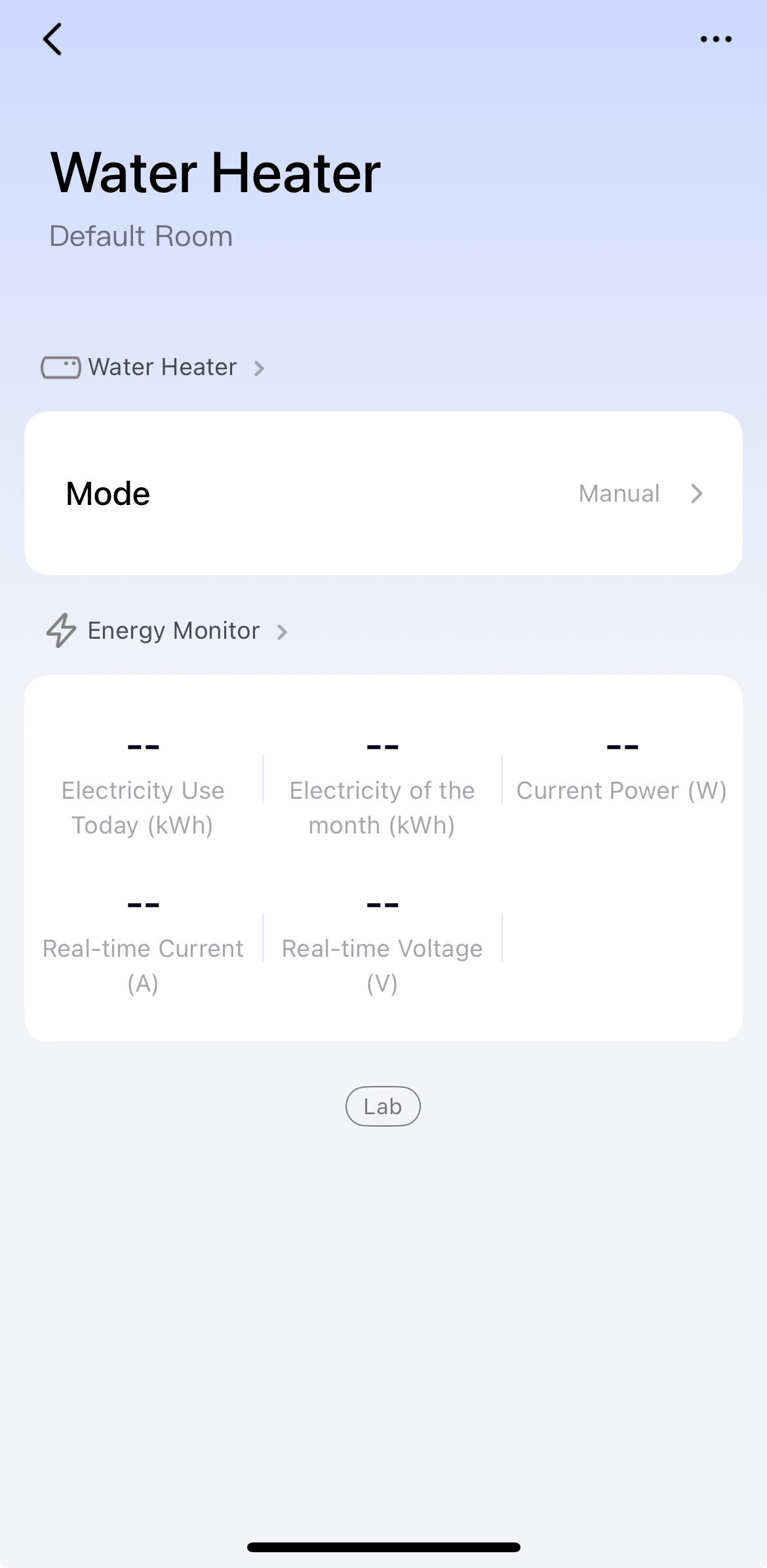Image resolution: width=767 pixels, height=1568 pixels.
Task: Open Mode selection via right chevron
Action: (697, 494)
